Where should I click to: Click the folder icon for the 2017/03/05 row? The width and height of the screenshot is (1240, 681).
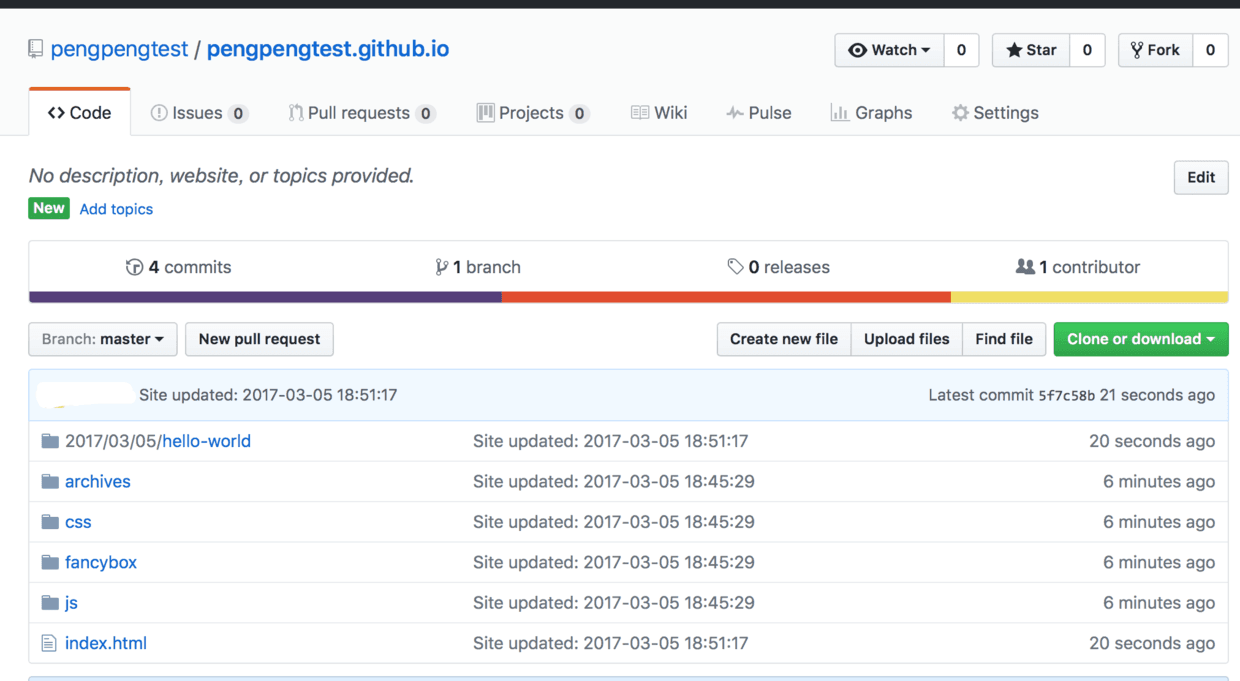pyautogui.click(x=50, y=441)
